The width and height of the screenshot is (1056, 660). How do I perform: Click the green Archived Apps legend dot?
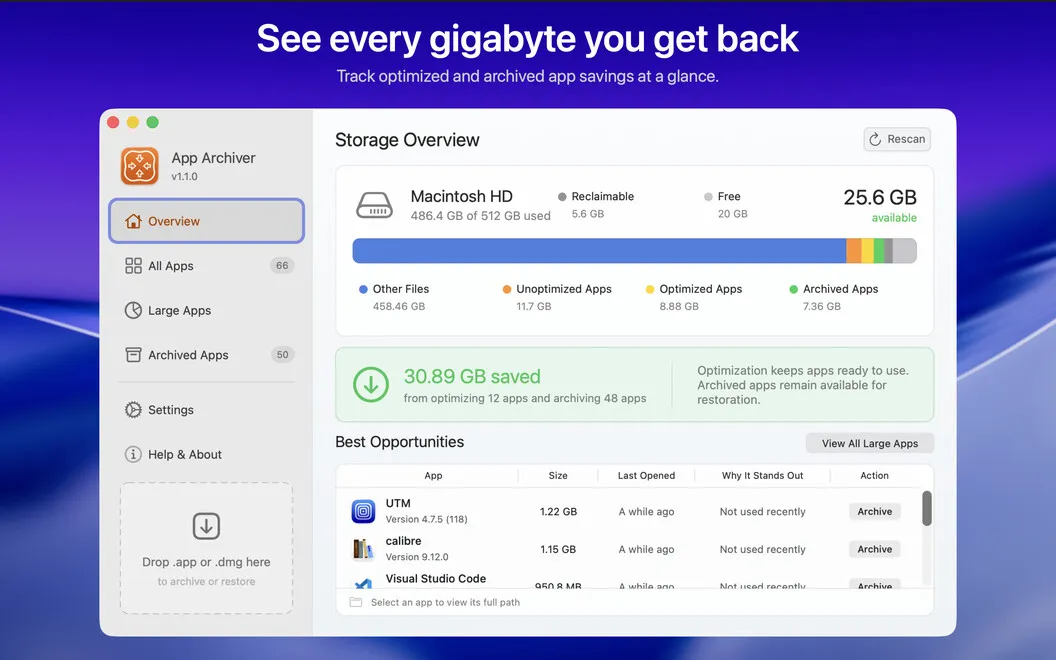point(793,289)
